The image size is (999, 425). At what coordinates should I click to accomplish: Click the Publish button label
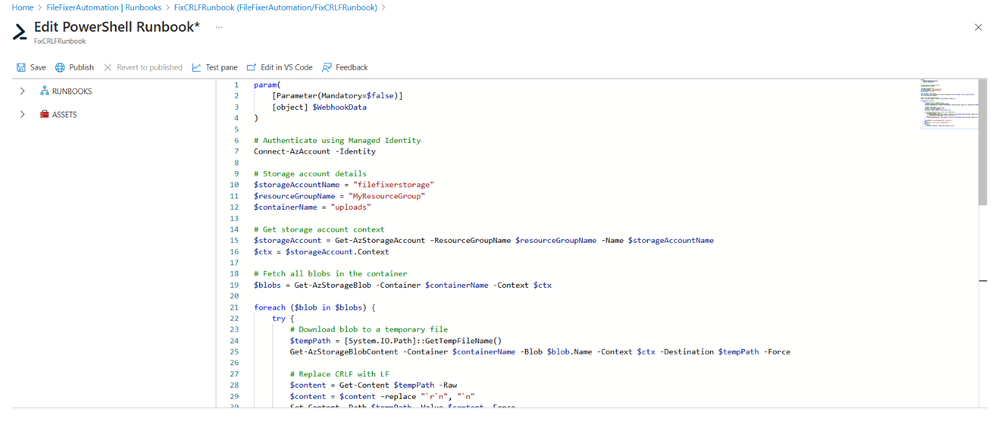tap(82, 67)
